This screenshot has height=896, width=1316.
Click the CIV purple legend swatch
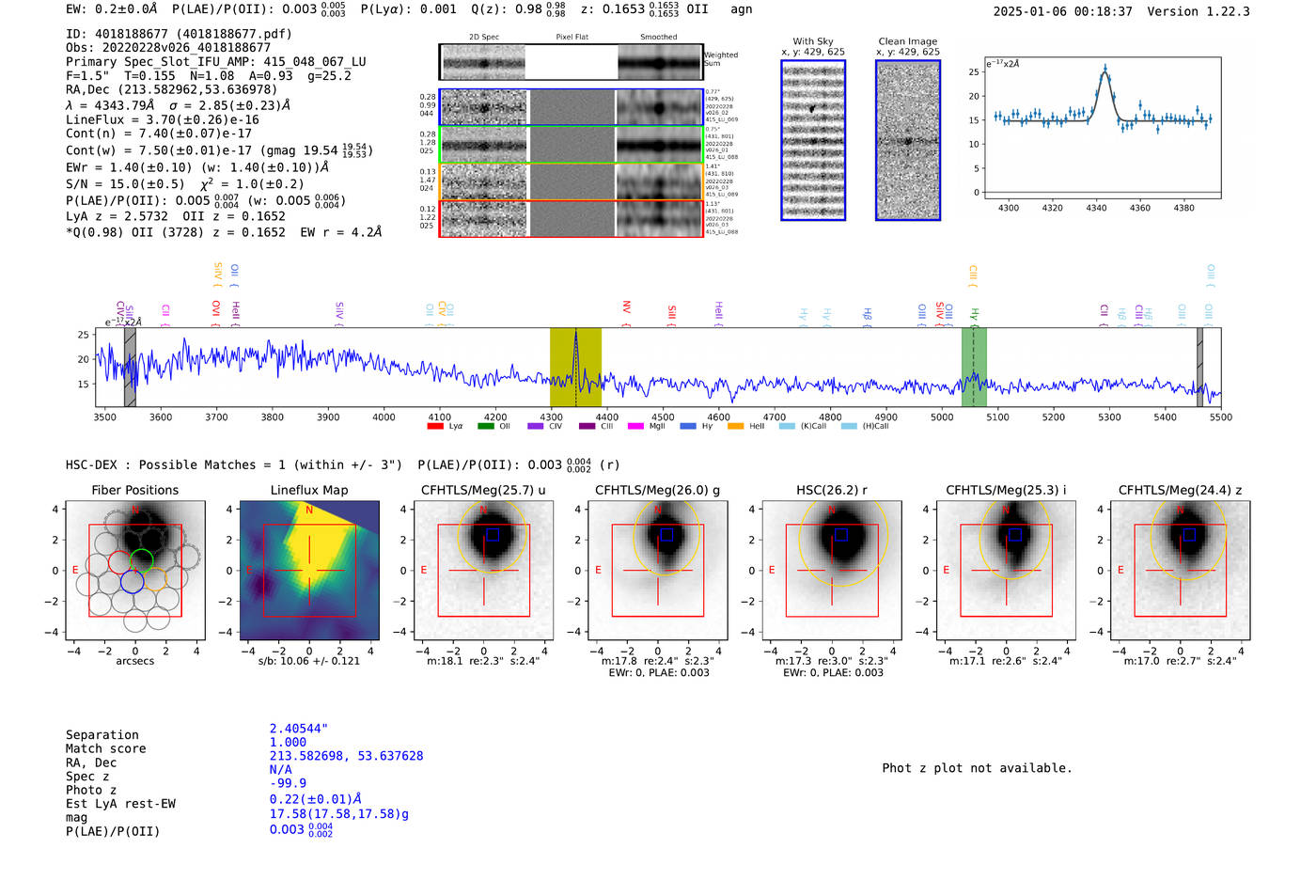[536, 427]
